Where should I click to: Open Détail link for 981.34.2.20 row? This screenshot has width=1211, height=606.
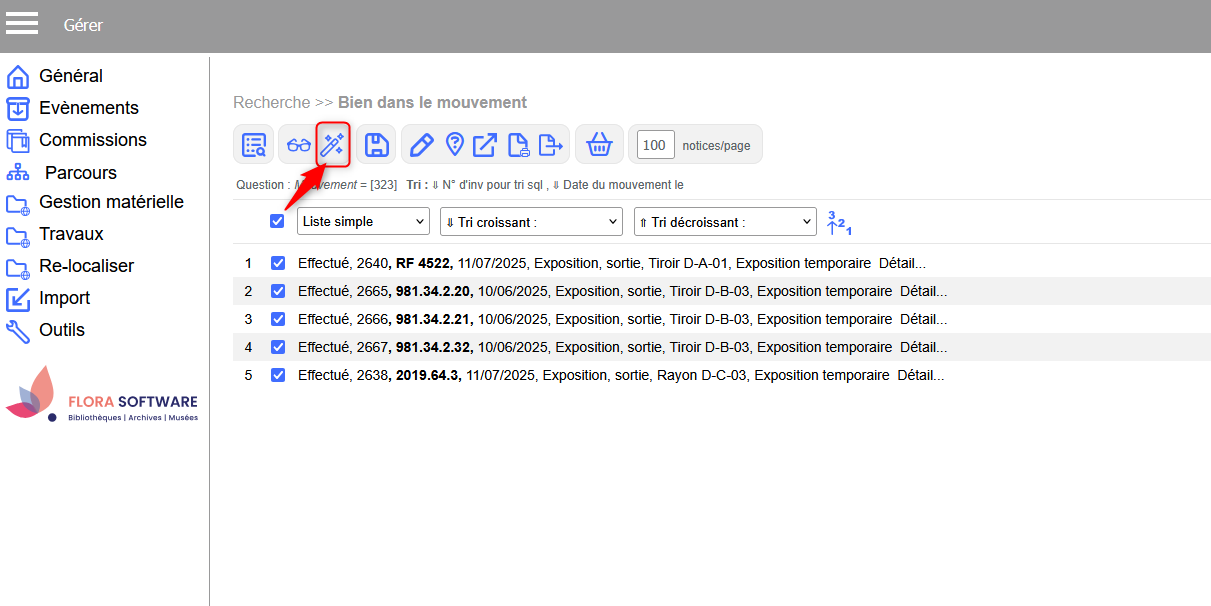tap(923, 291)
